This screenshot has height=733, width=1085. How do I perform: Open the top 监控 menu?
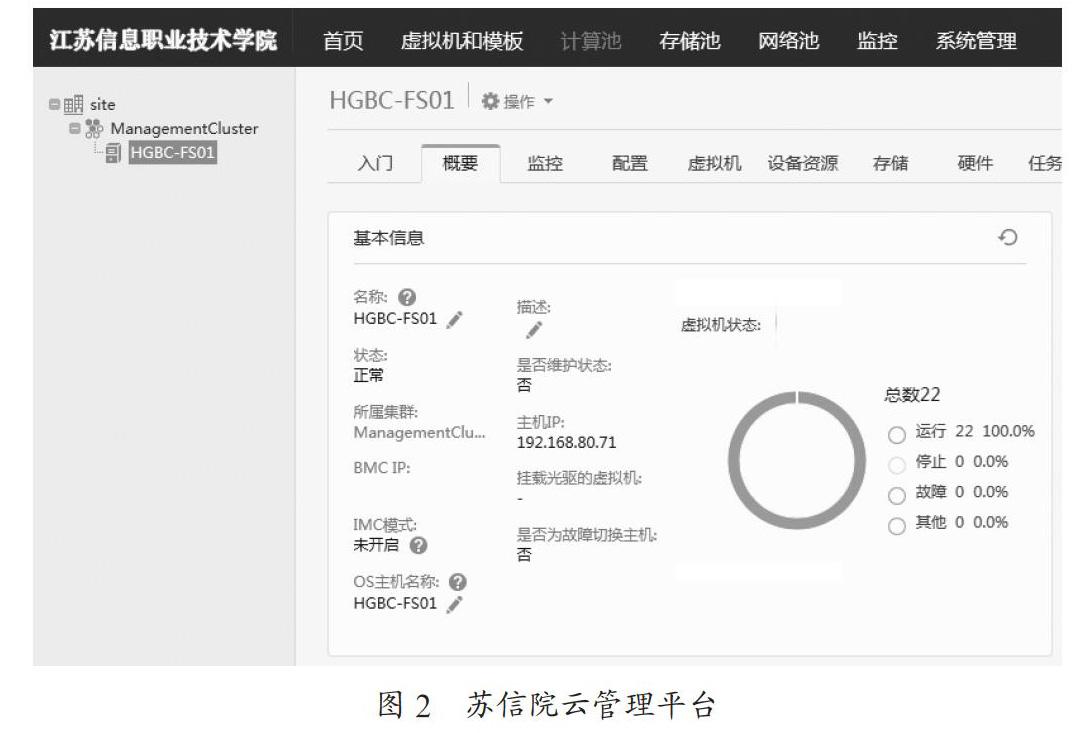coord(877,41)
